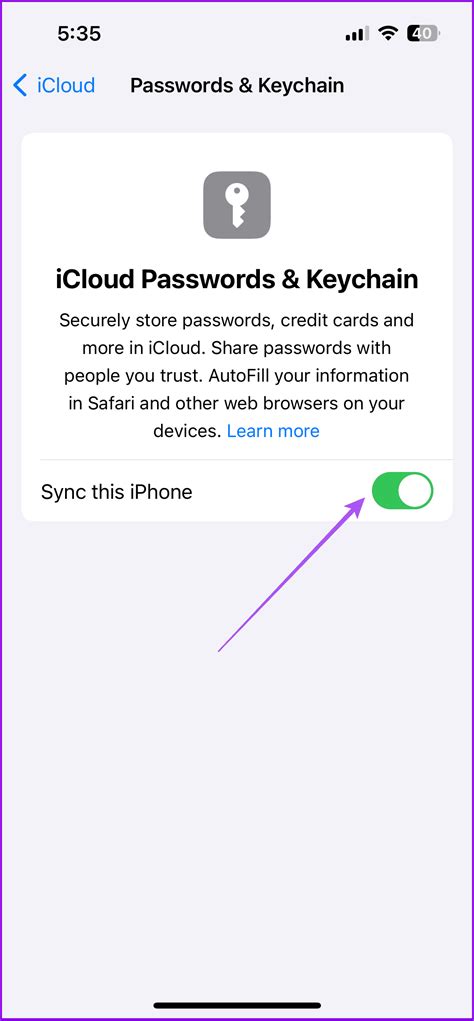Viewport: 474px width, 1021px height.
Task: Tap the Wi-Fi status icon
Action: point(389,34)
